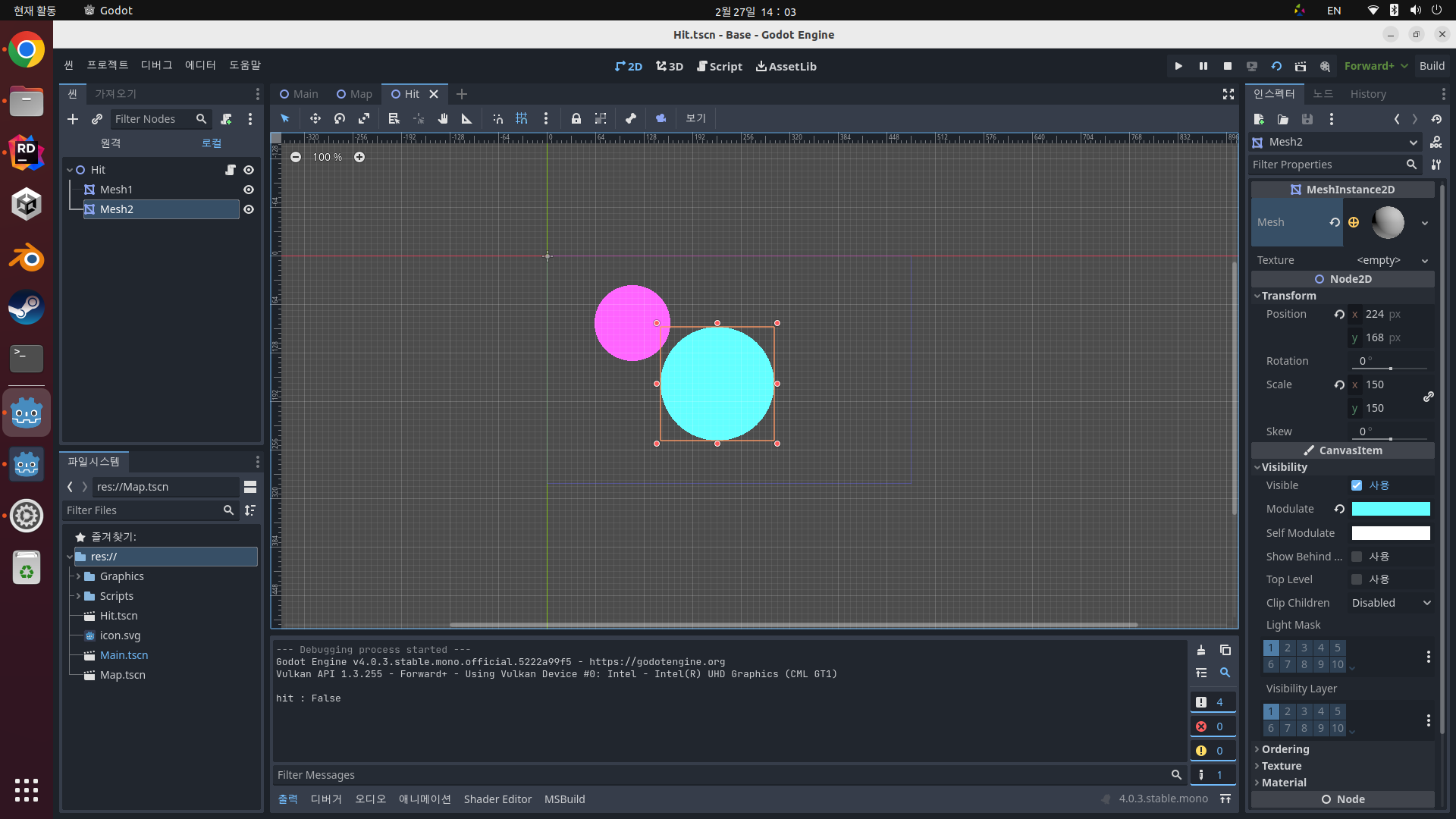Open the Mesh resource dropdown arrow

[x=1425, y=223]
